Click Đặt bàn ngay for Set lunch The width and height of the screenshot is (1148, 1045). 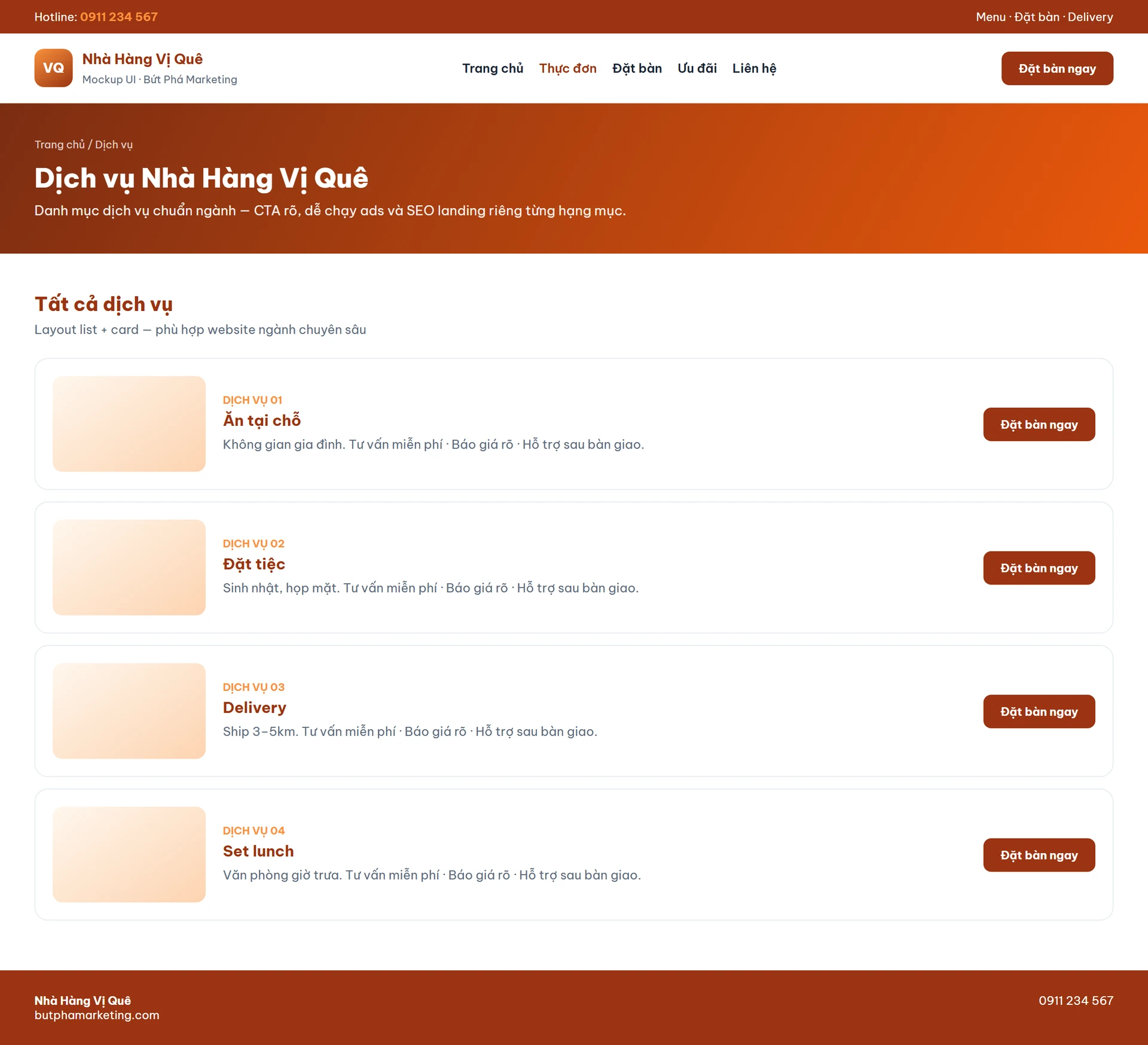(x=1039, y=855)
